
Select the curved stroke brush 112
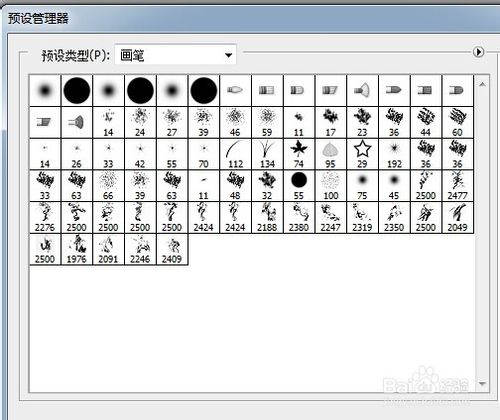point(235,154)
